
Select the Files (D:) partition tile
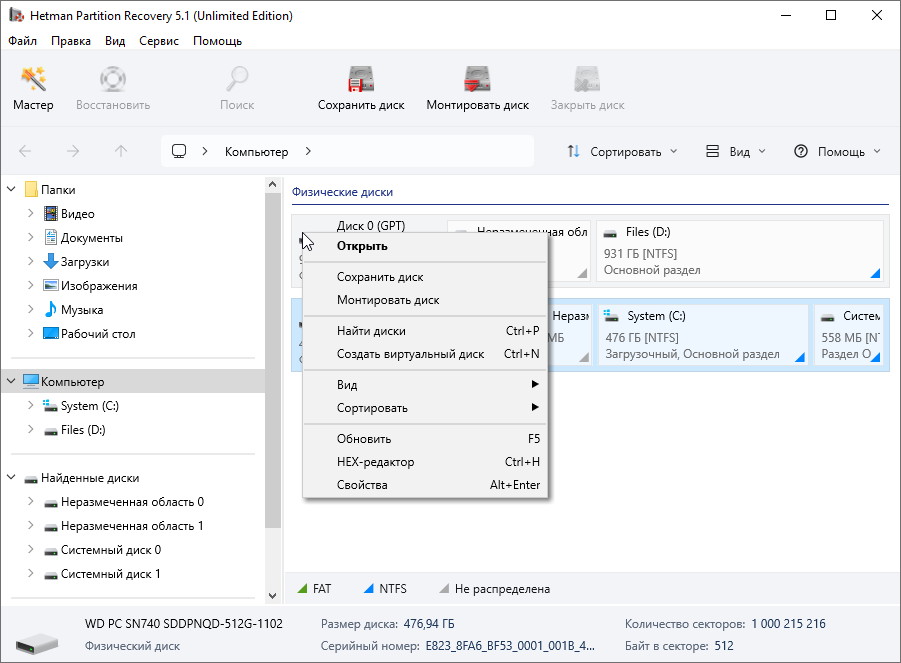[740, 251]
